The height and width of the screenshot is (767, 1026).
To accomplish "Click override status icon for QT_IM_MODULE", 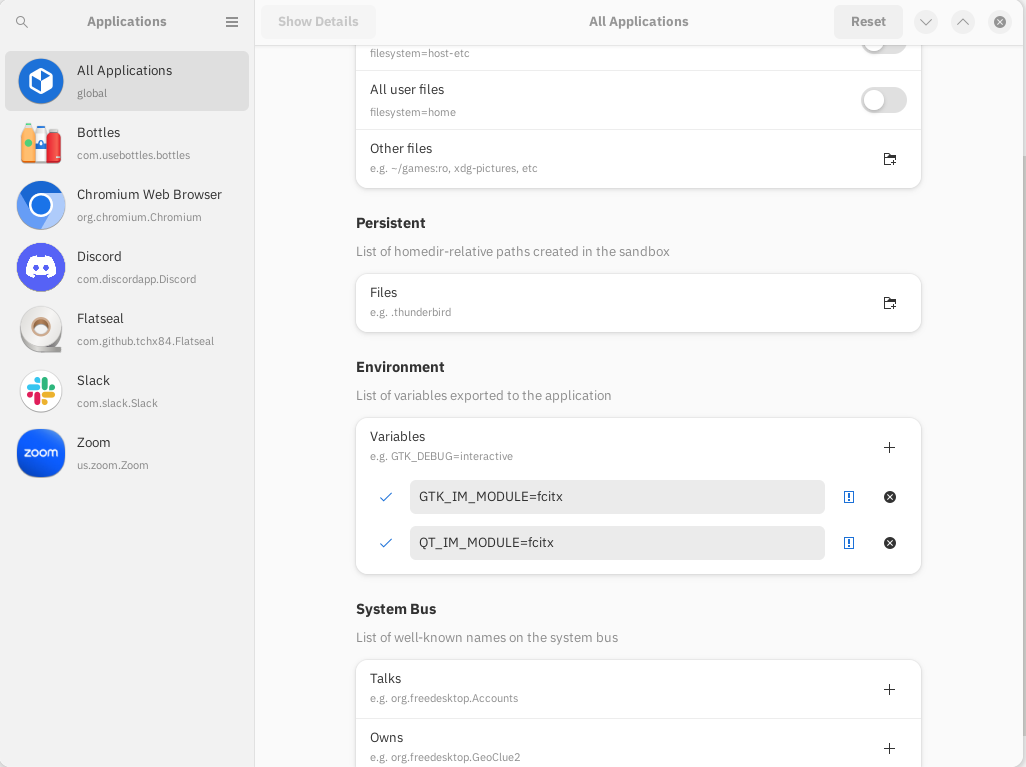I will tap(849, 543).
